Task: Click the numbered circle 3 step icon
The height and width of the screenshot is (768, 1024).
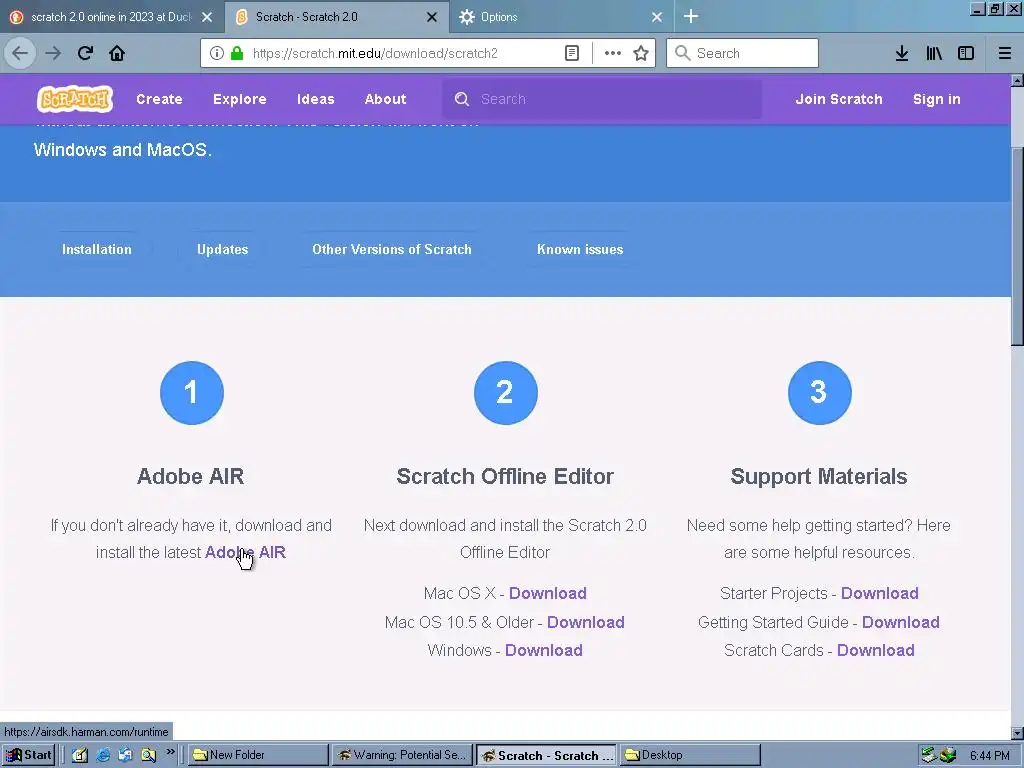Action: tap(820, 392)
